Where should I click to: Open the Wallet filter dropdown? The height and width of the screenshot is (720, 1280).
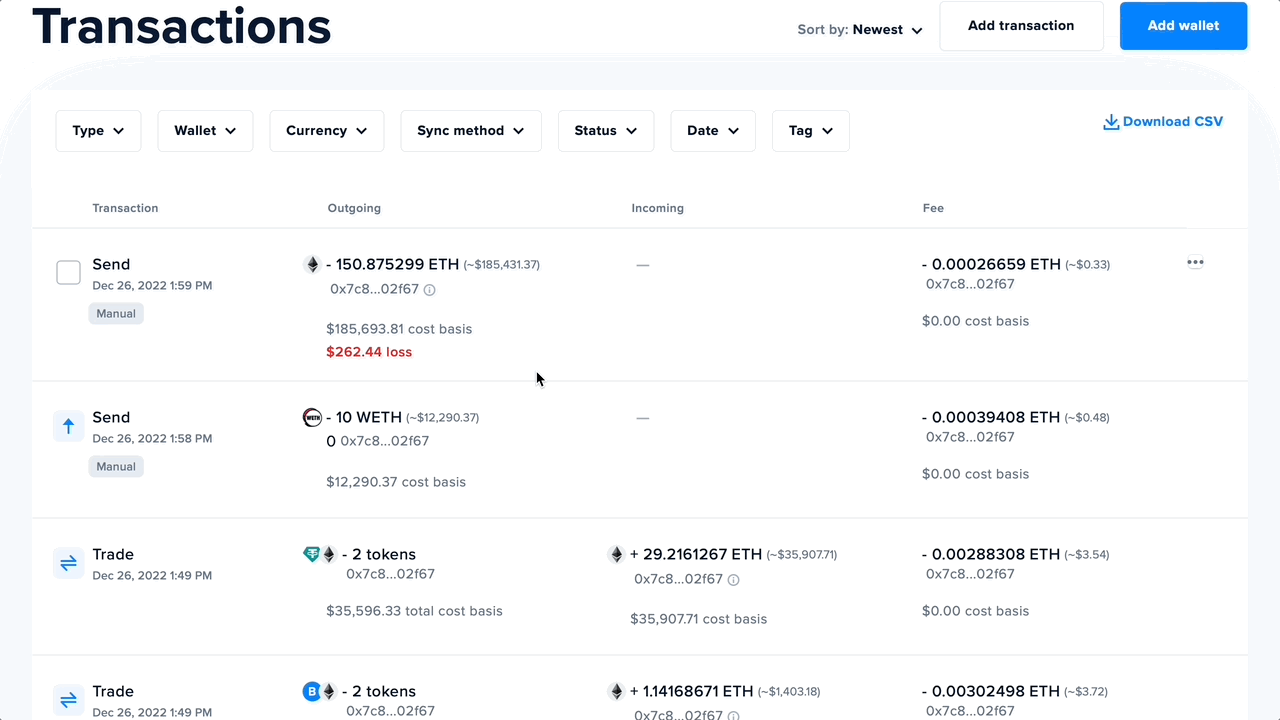click(x=205, y=131)
